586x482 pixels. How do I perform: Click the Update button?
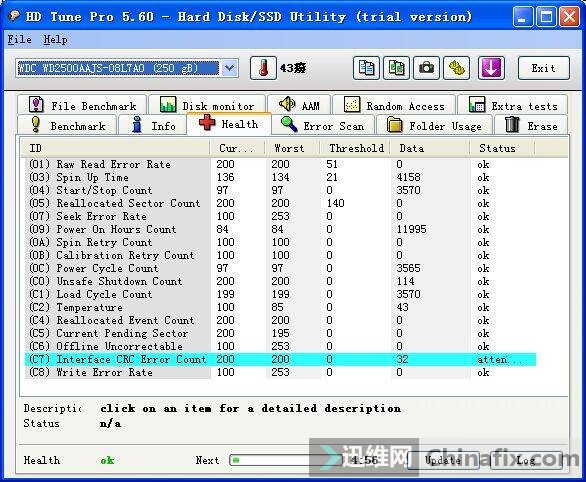443,460
